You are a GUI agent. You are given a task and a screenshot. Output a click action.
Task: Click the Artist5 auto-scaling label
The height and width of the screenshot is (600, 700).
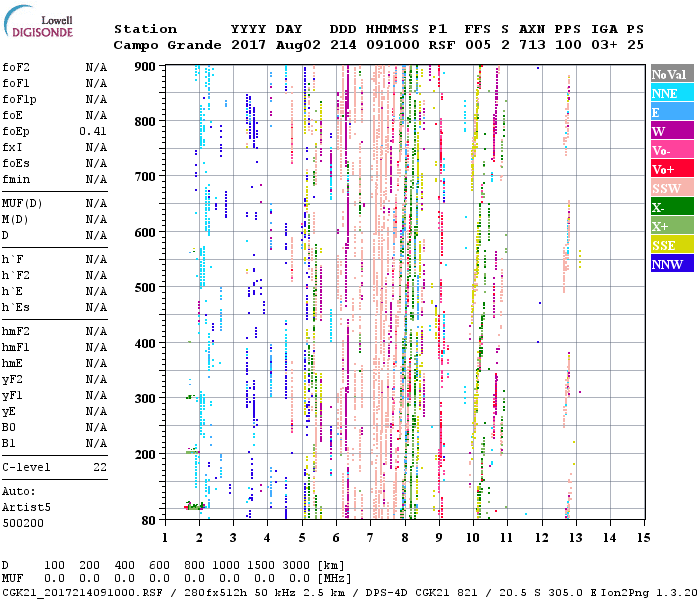pyautogui.click(x=26, y=507)
